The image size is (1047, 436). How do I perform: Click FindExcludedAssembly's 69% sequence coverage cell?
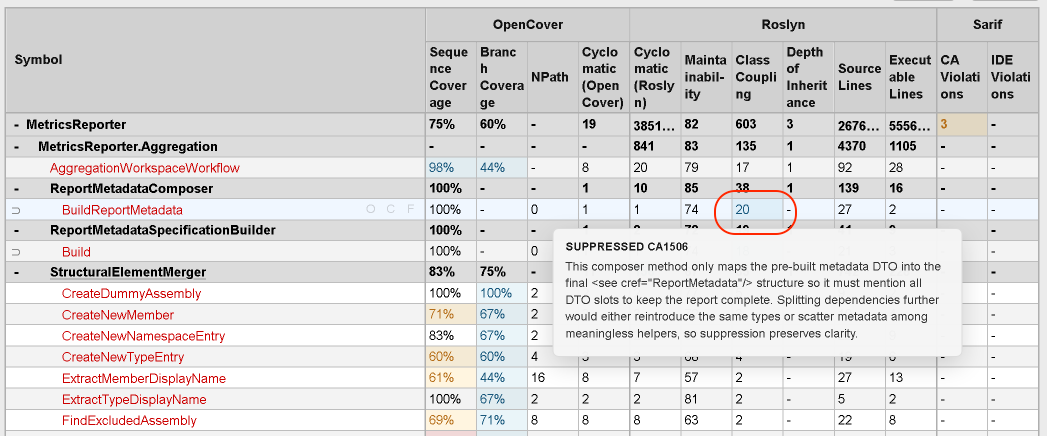coord(449,421)
